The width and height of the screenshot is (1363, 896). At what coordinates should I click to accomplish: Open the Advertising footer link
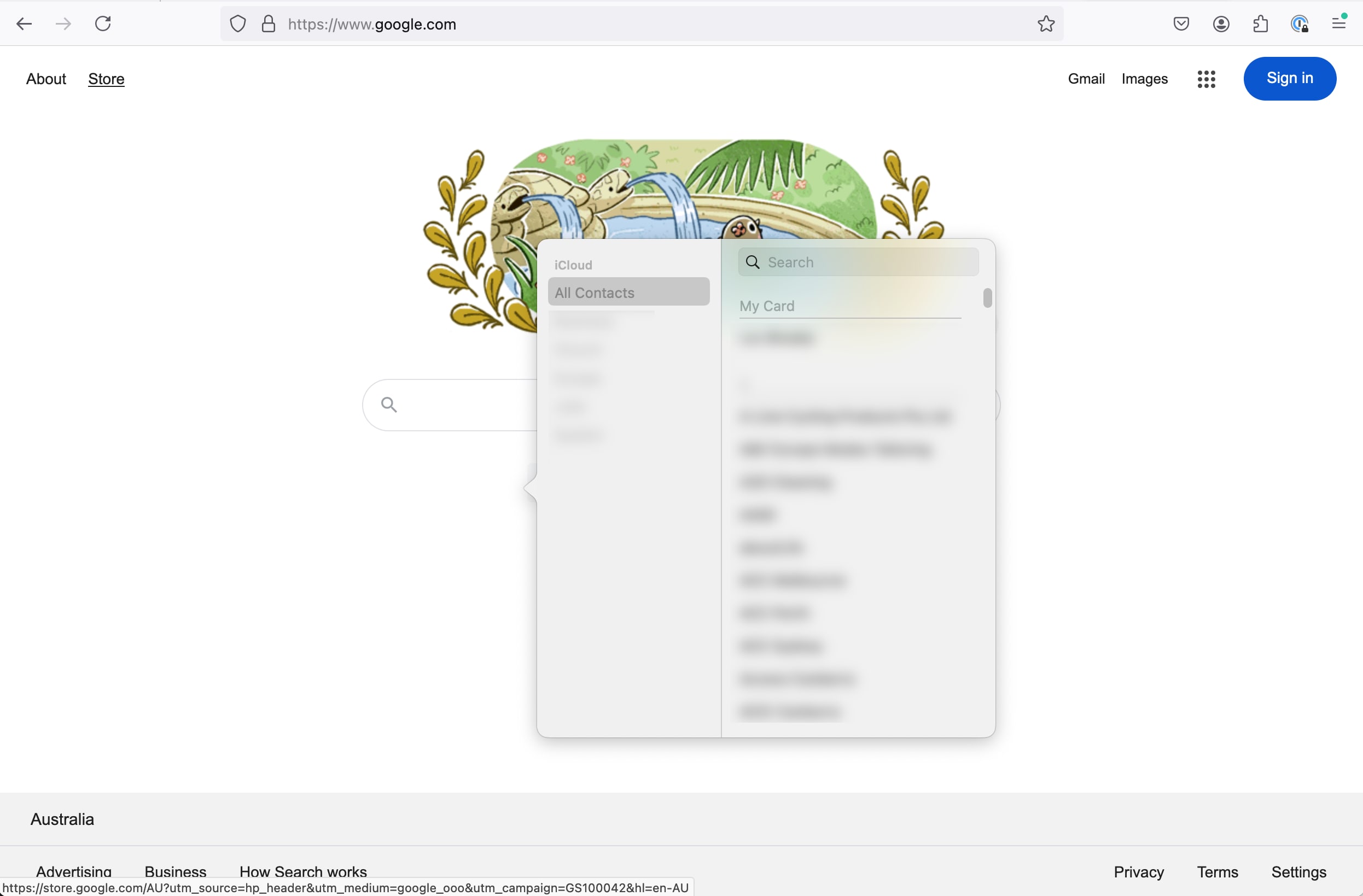click(x=74, y=871)
